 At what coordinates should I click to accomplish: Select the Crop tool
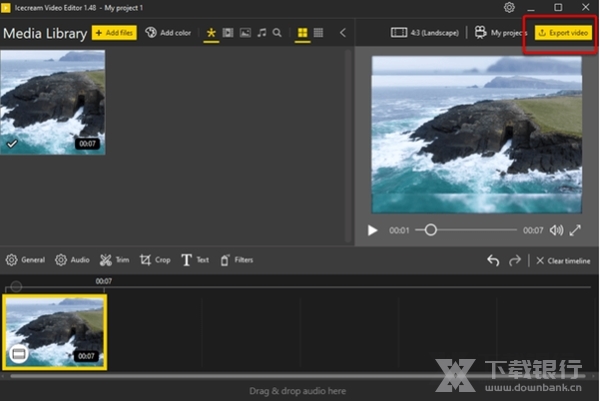[x=155, y=260]
